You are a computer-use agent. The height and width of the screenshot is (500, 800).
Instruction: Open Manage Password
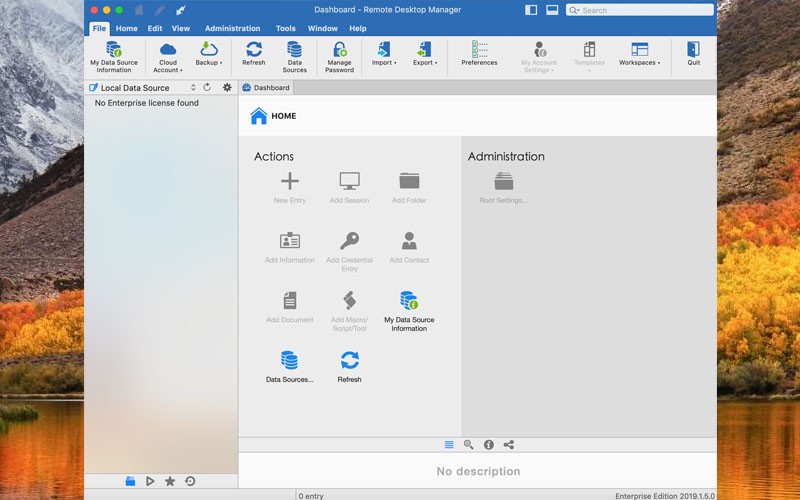(x=339, y=57)
